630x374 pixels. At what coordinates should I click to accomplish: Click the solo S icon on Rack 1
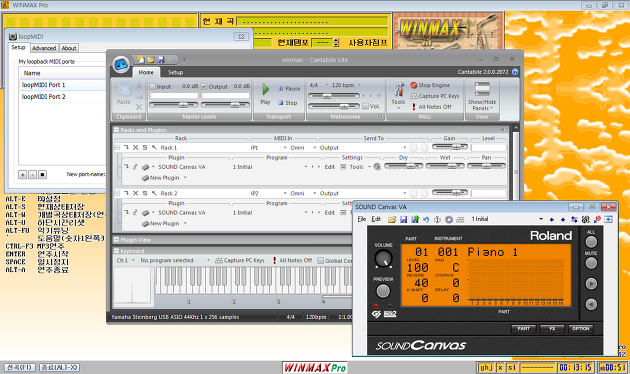[x=145, y=147]
